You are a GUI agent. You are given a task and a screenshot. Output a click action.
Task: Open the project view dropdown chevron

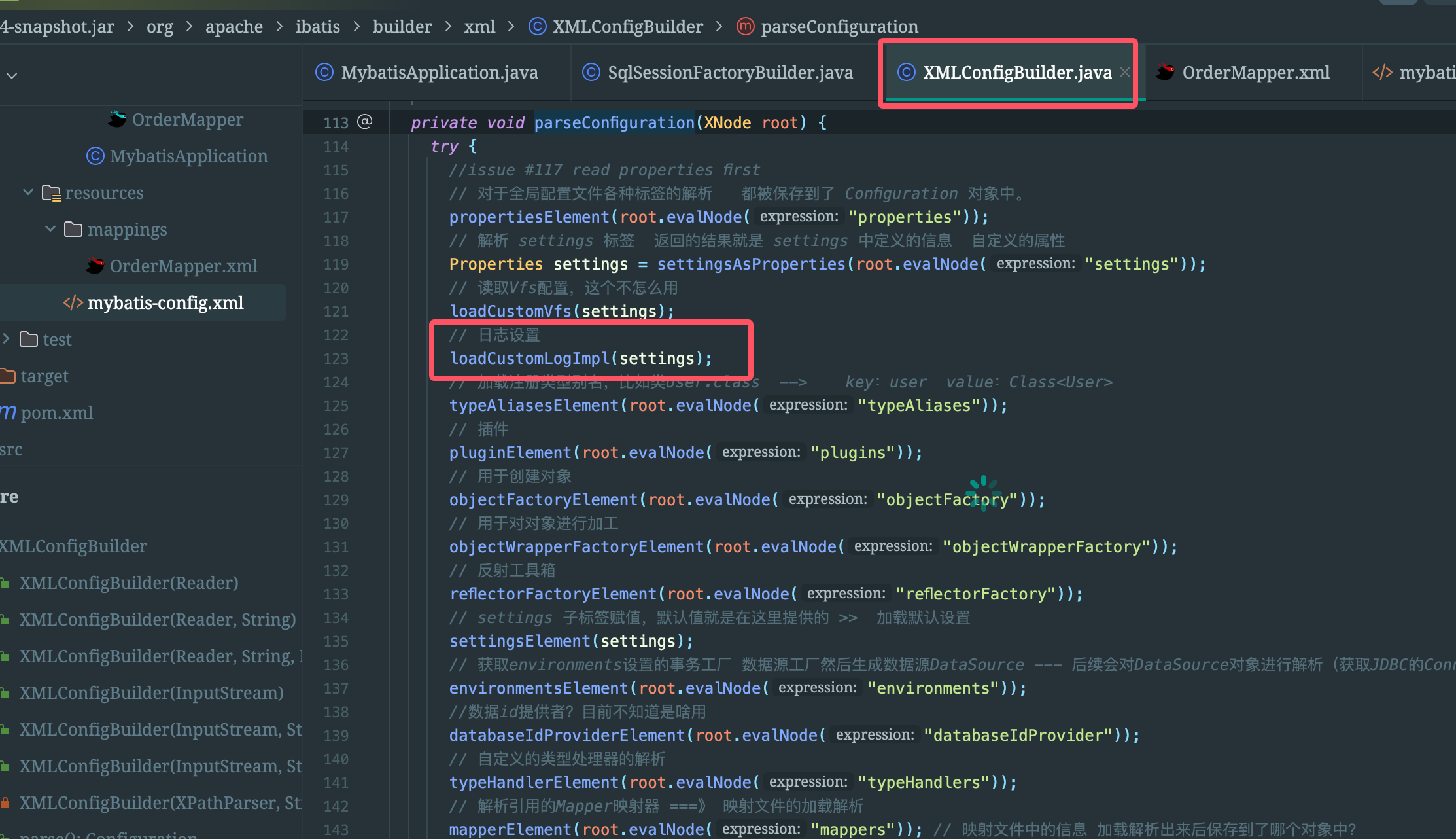[12, 75]
